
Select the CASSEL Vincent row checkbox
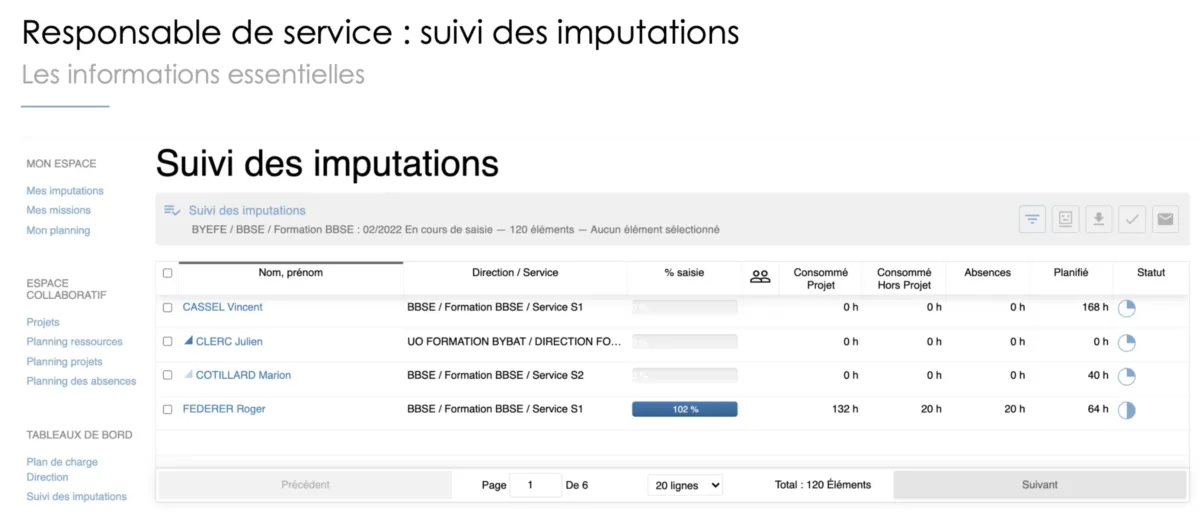(x=168, y=307)
